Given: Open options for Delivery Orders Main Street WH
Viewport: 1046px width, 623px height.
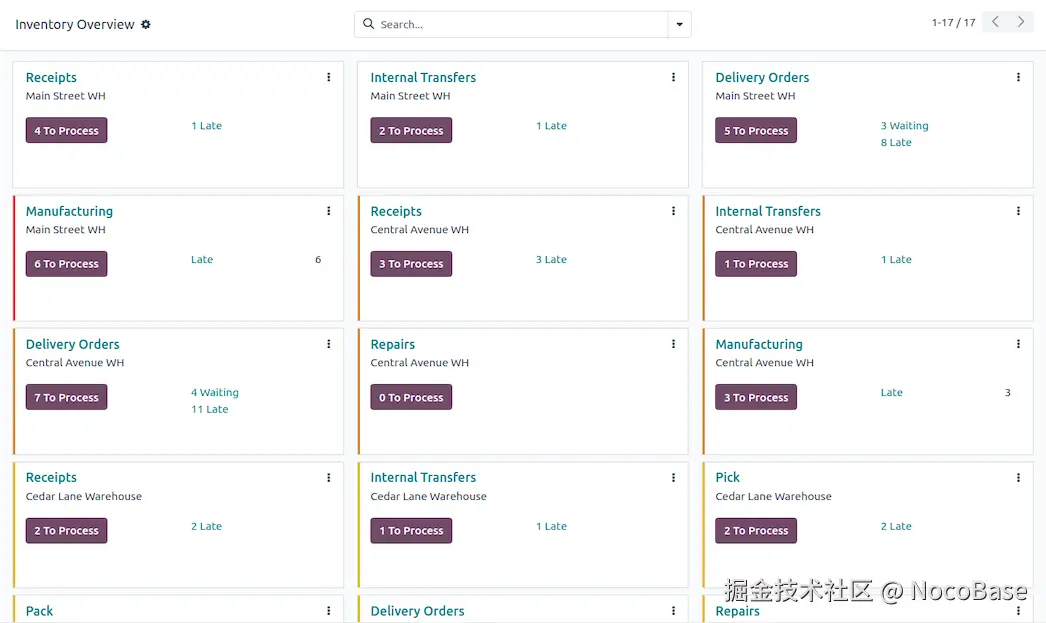Looking at the screenshot, I should tap(1018, 77).
